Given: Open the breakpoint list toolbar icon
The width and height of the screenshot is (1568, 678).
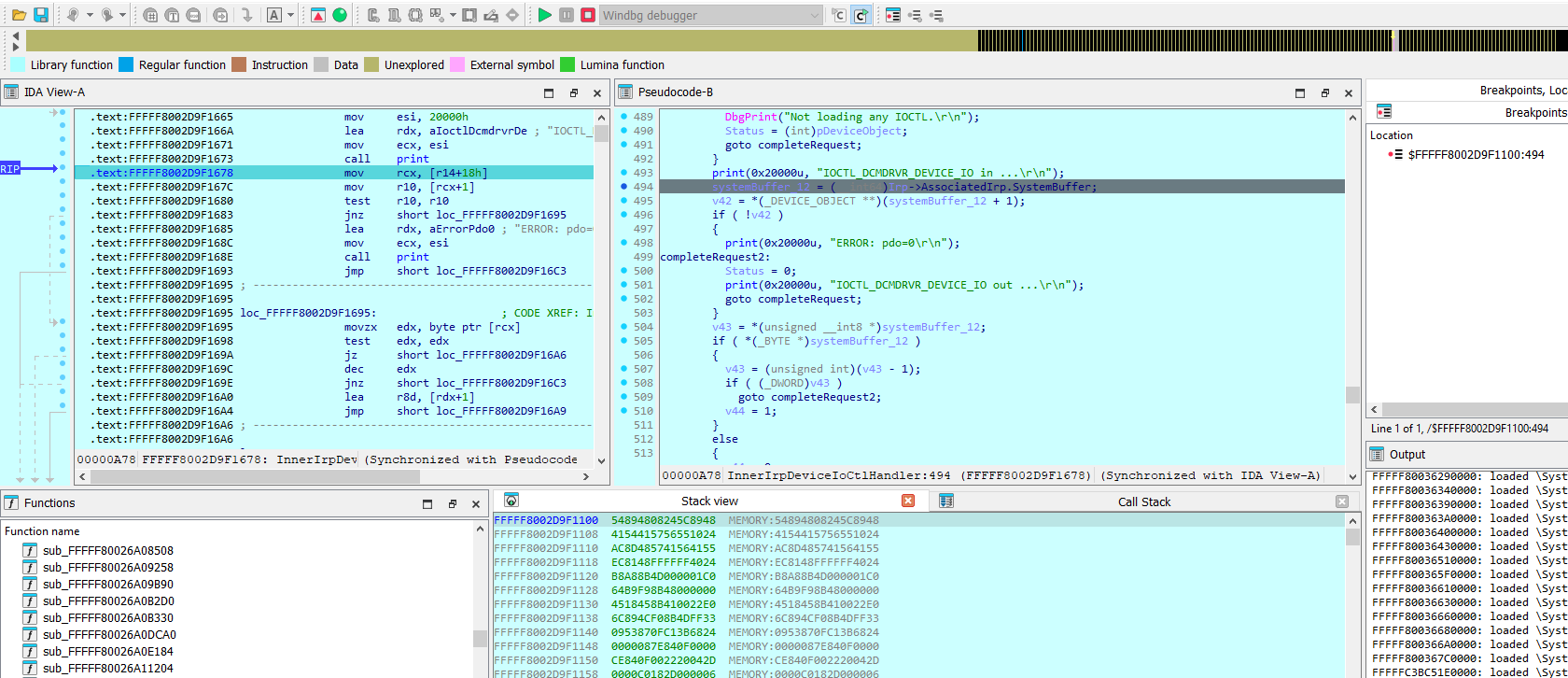Looking at the screenshot, I should [x=893, y=15].
